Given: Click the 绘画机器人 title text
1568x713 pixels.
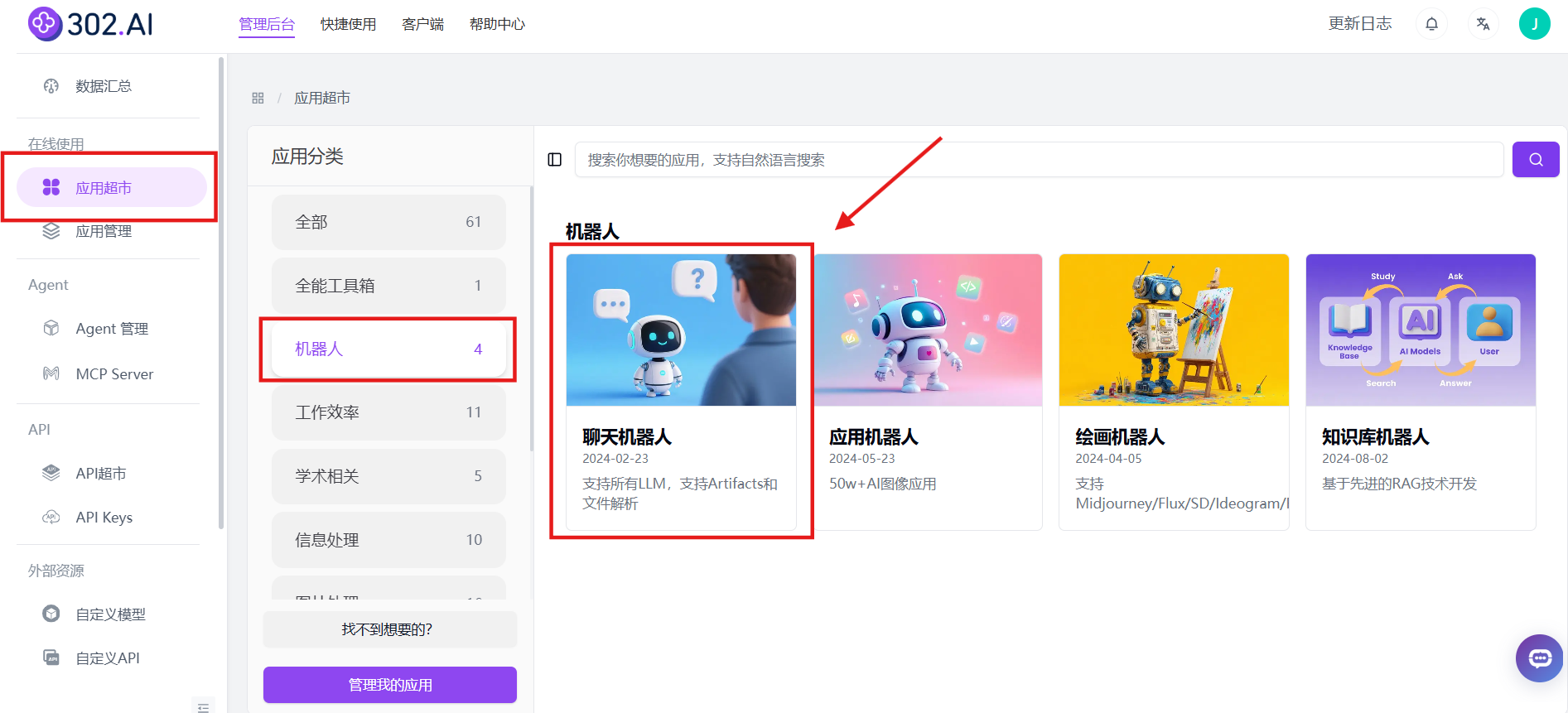Looking at the screenshot, I should click(x=1120, y=436).
